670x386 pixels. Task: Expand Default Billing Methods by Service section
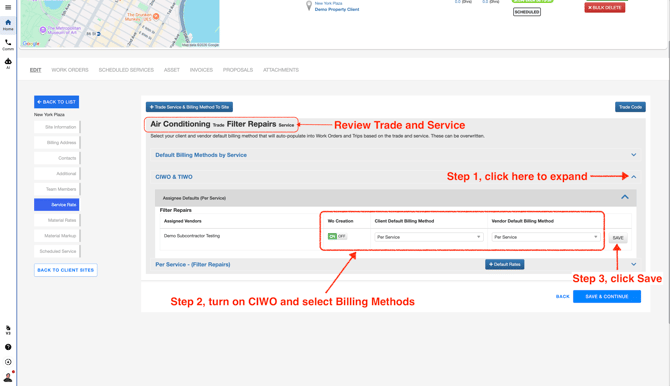(x=634, y=155)
